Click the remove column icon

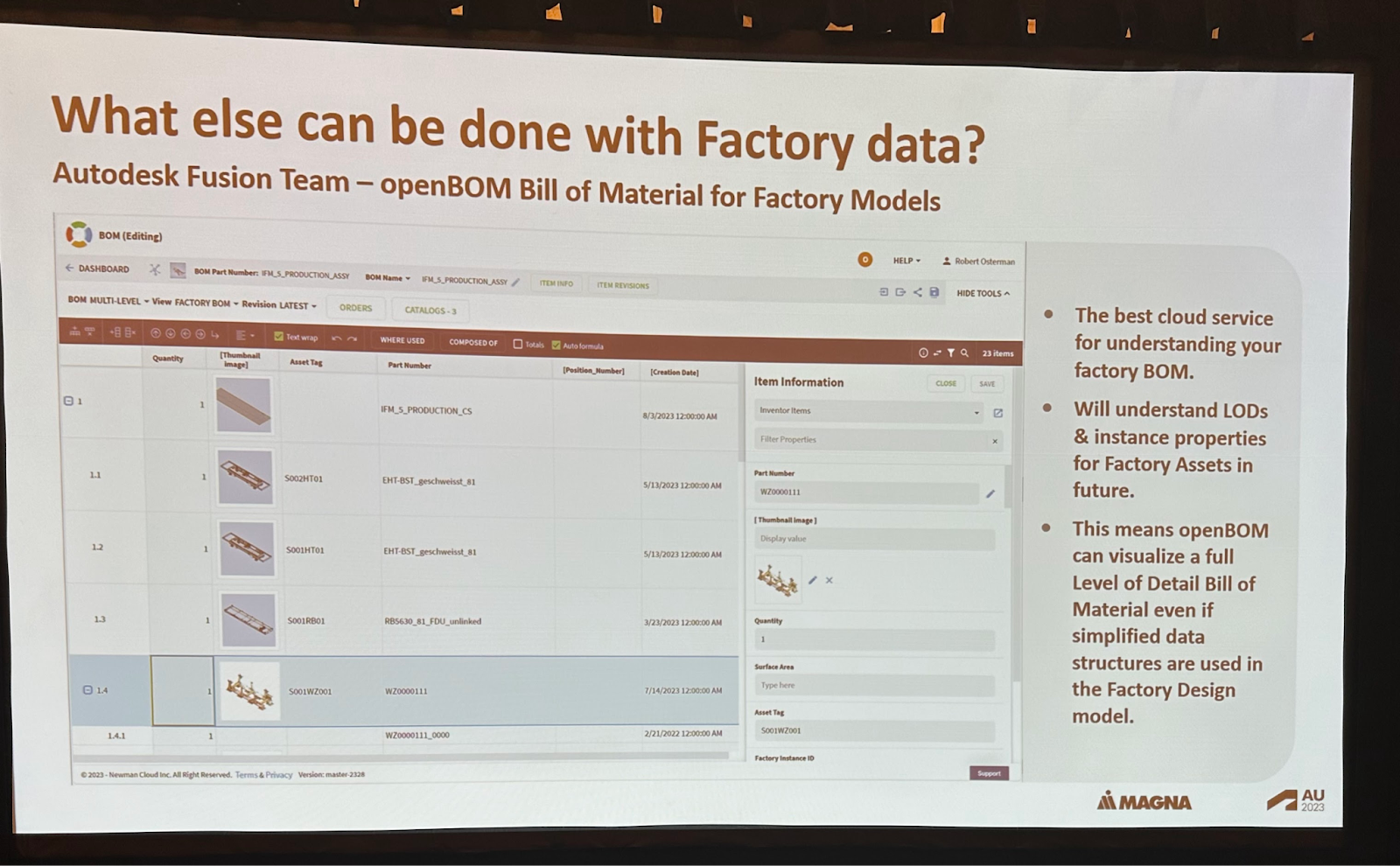(129, 332)
